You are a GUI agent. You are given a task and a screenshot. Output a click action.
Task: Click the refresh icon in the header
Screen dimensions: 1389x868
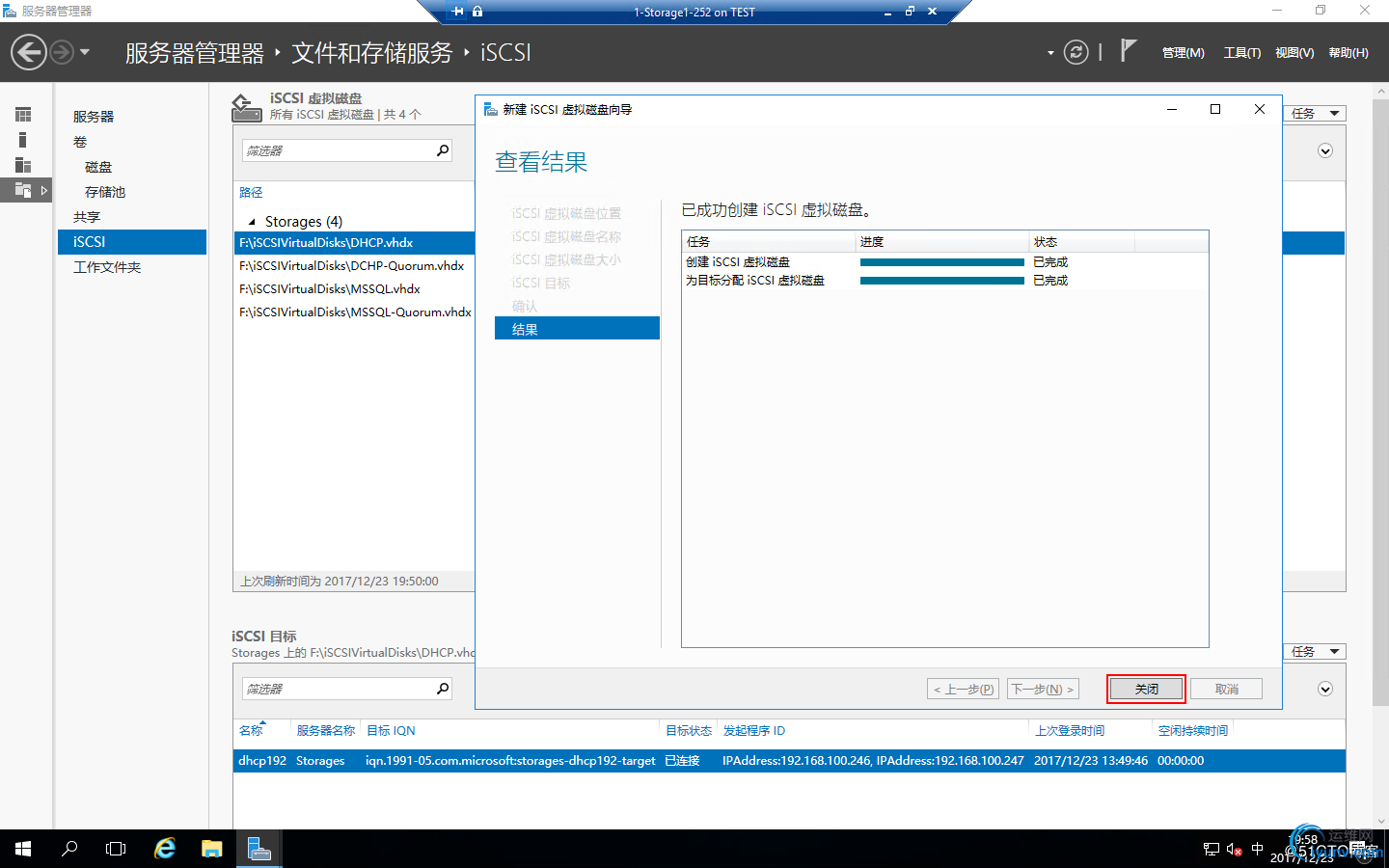[x=1076, y=52]
